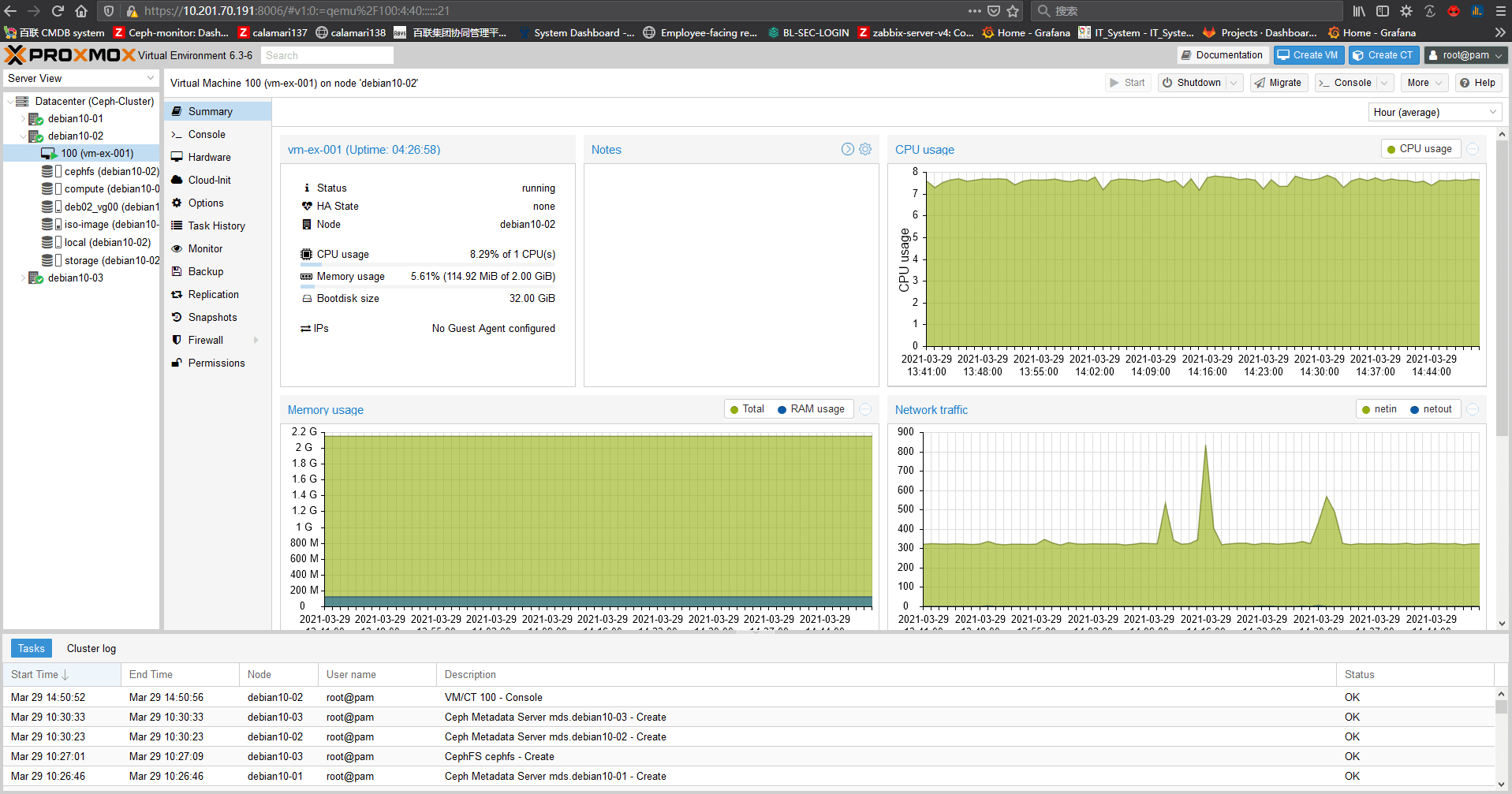Open the Hardware section

pyautogui.click(x=218, y=158)
